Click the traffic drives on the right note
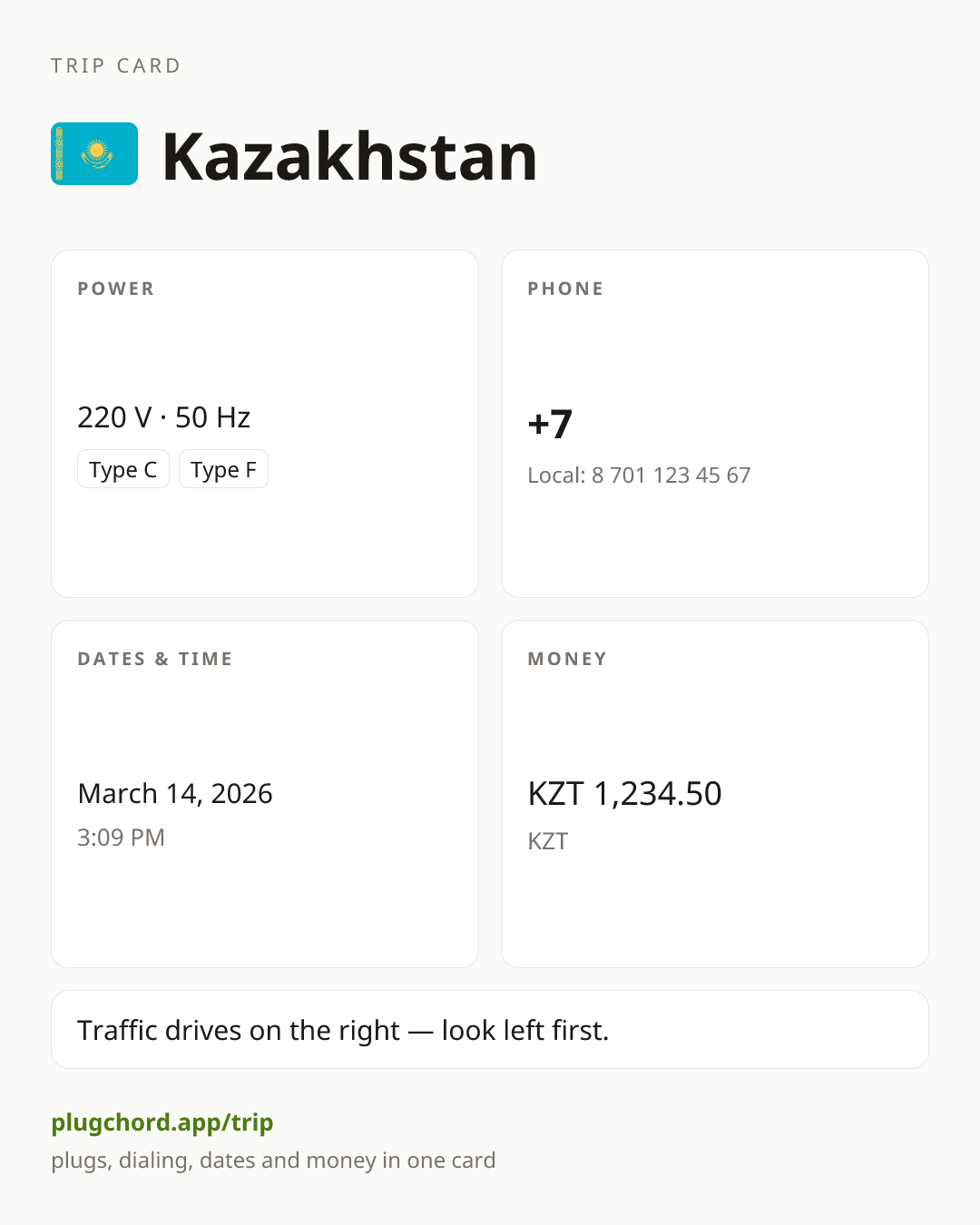Image resolution: width=980 pixels, height=1225 pixels. click(343, 1030)
